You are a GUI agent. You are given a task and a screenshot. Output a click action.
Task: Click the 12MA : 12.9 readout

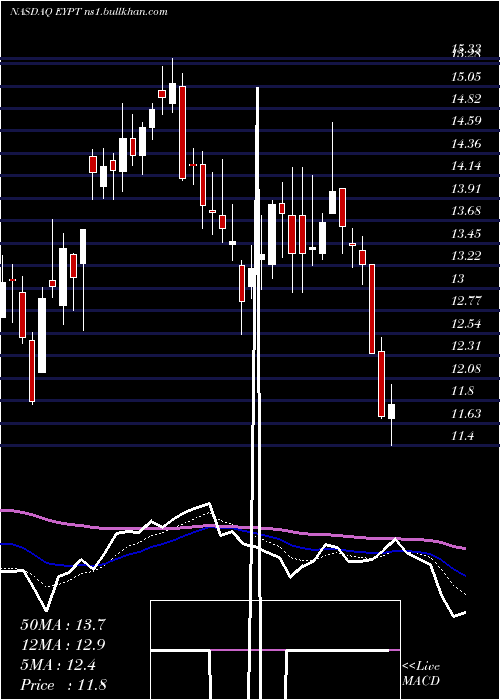63,645
